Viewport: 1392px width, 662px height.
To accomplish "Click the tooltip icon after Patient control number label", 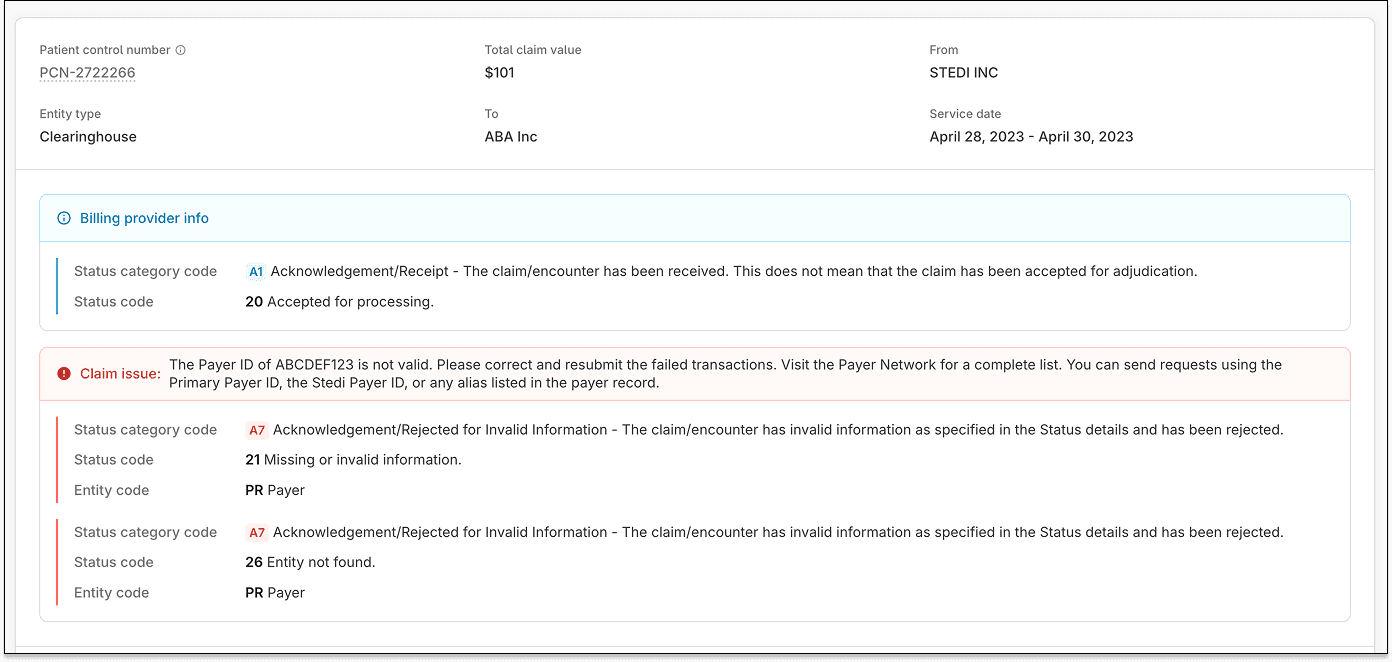I will (182, 49).
